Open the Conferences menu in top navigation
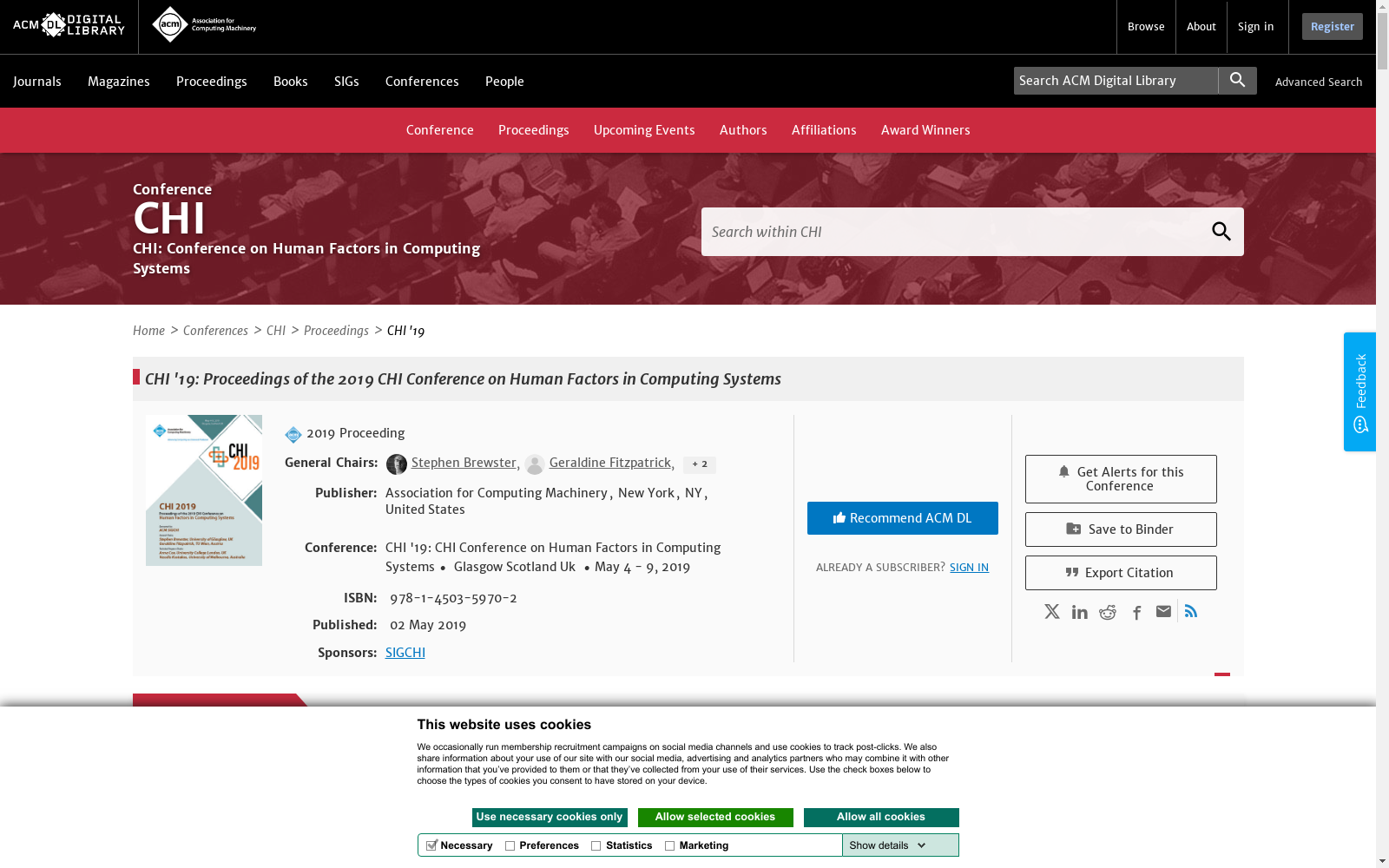1389x868 pixels. click(x=422, y=82)
